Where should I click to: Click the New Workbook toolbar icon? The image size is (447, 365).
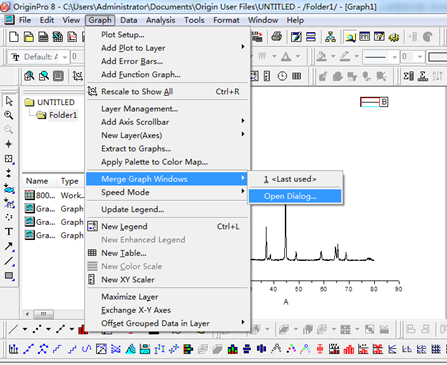[x=43, y=37]
